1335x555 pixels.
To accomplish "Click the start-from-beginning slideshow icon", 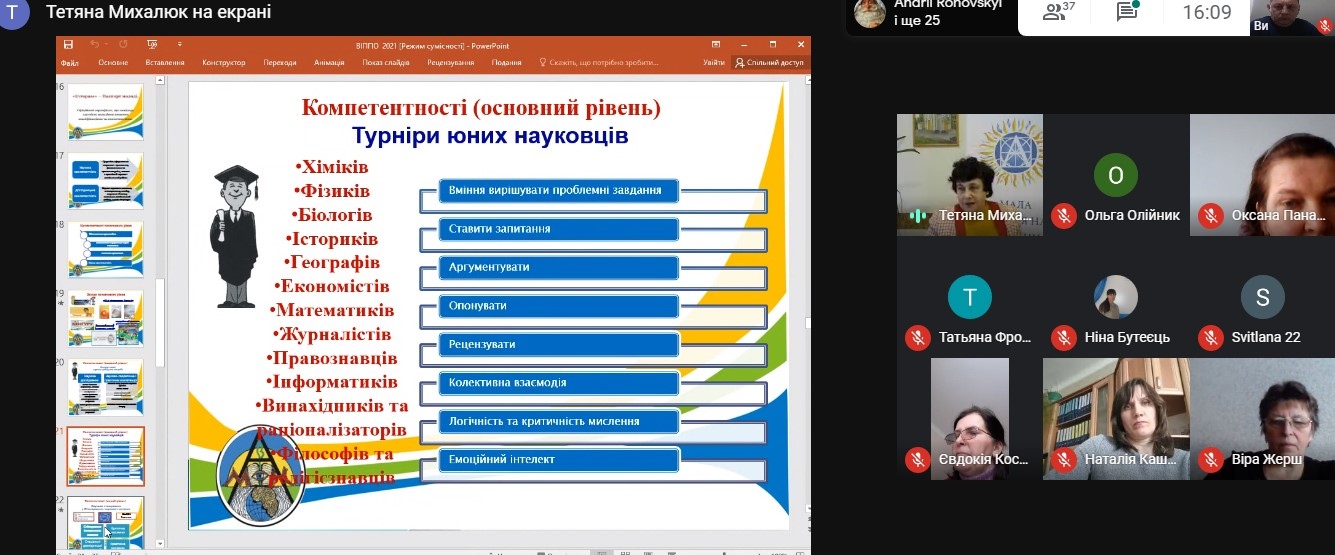I will (x=152, y=45).
